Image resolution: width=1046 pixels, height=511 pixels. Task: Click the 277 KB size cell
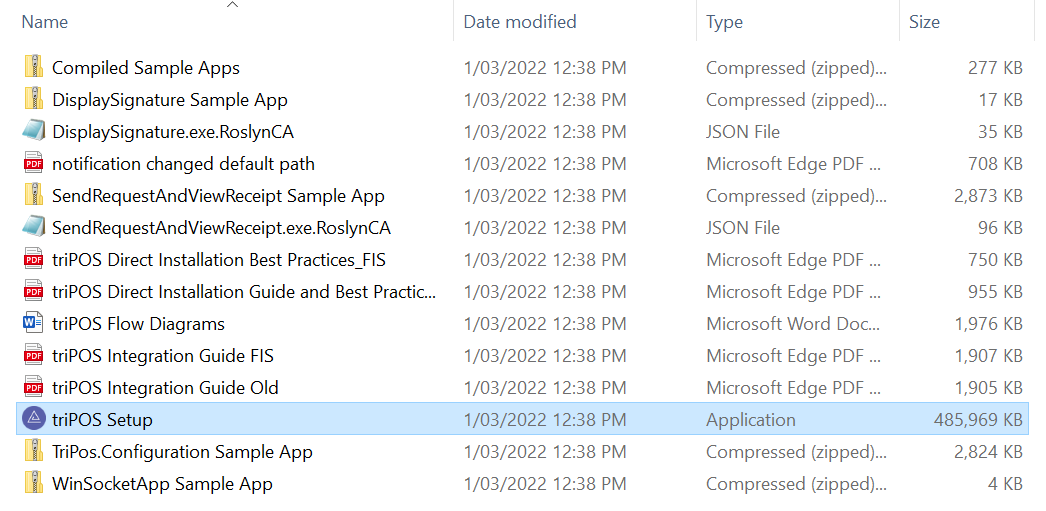point(995,68)
